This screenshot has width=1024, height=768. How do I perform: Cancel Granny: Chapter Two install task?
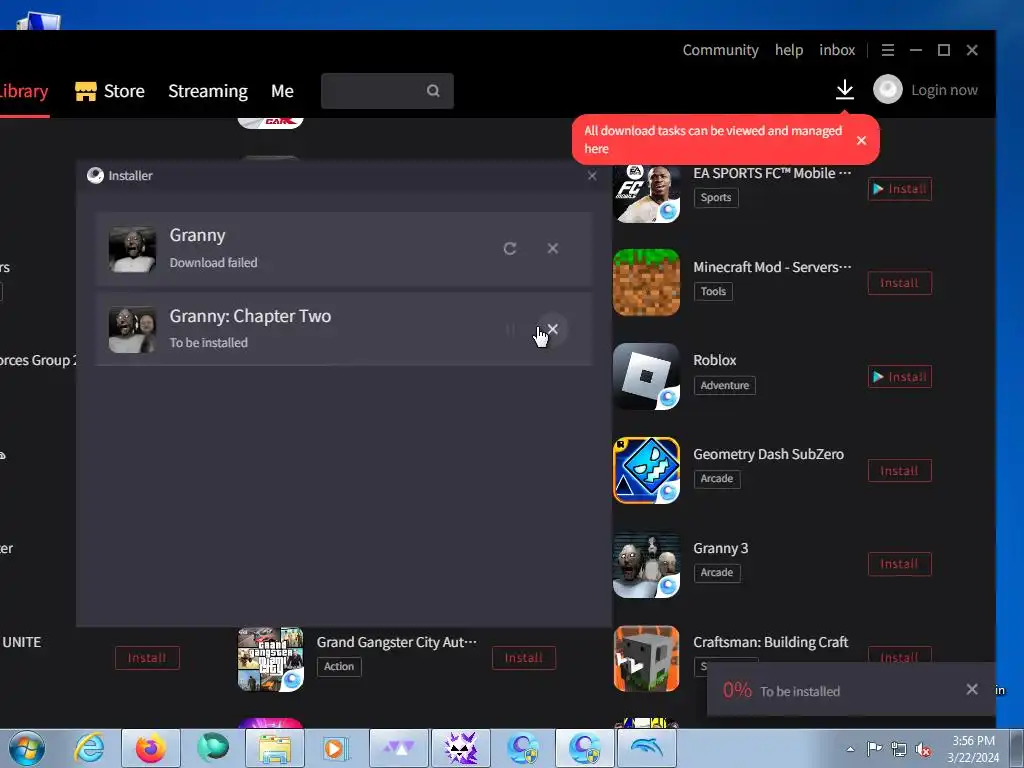pos(552,328)
